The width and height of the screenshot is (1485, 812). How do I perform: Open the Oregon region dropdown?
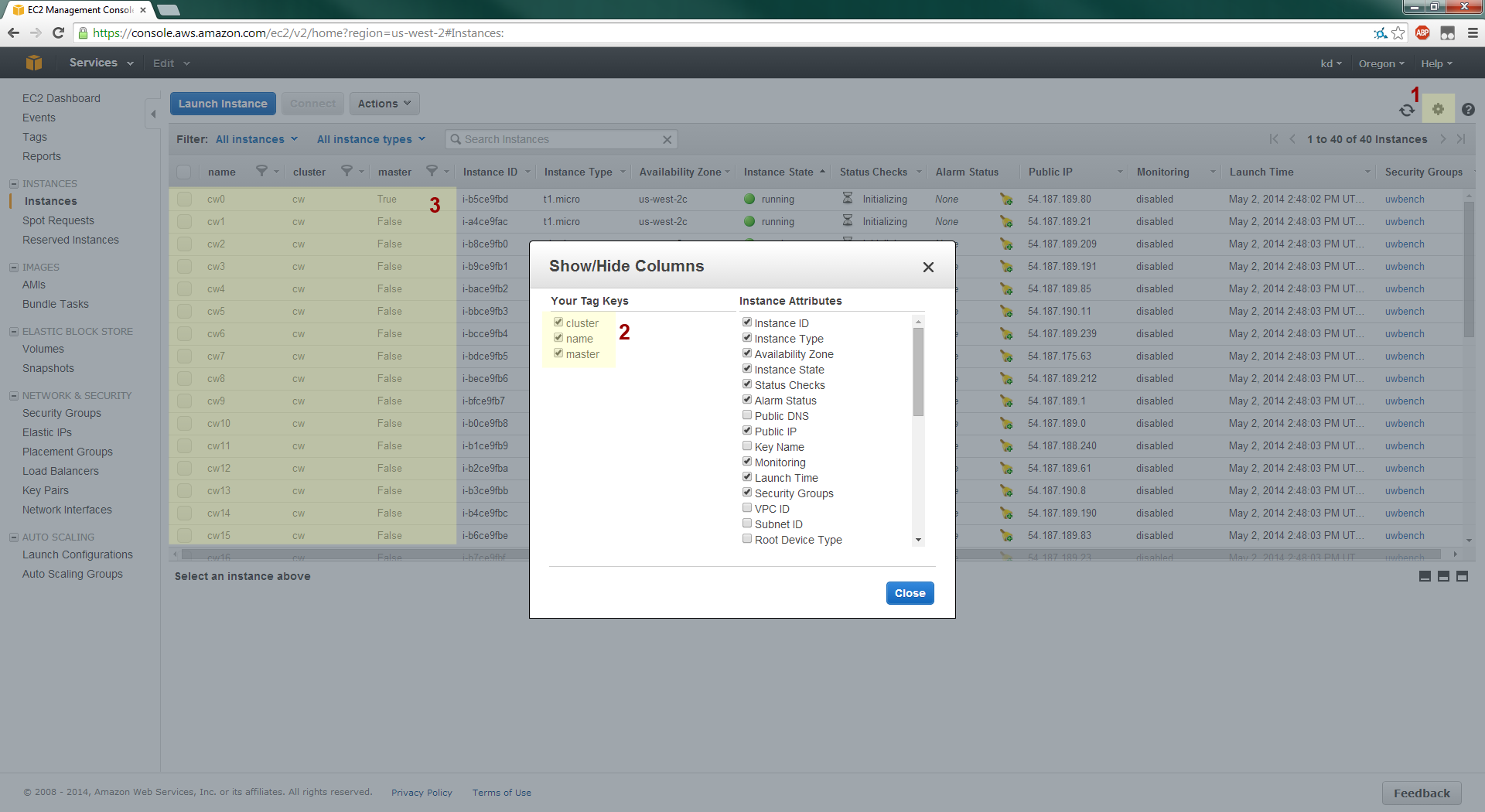[1381, 63]
